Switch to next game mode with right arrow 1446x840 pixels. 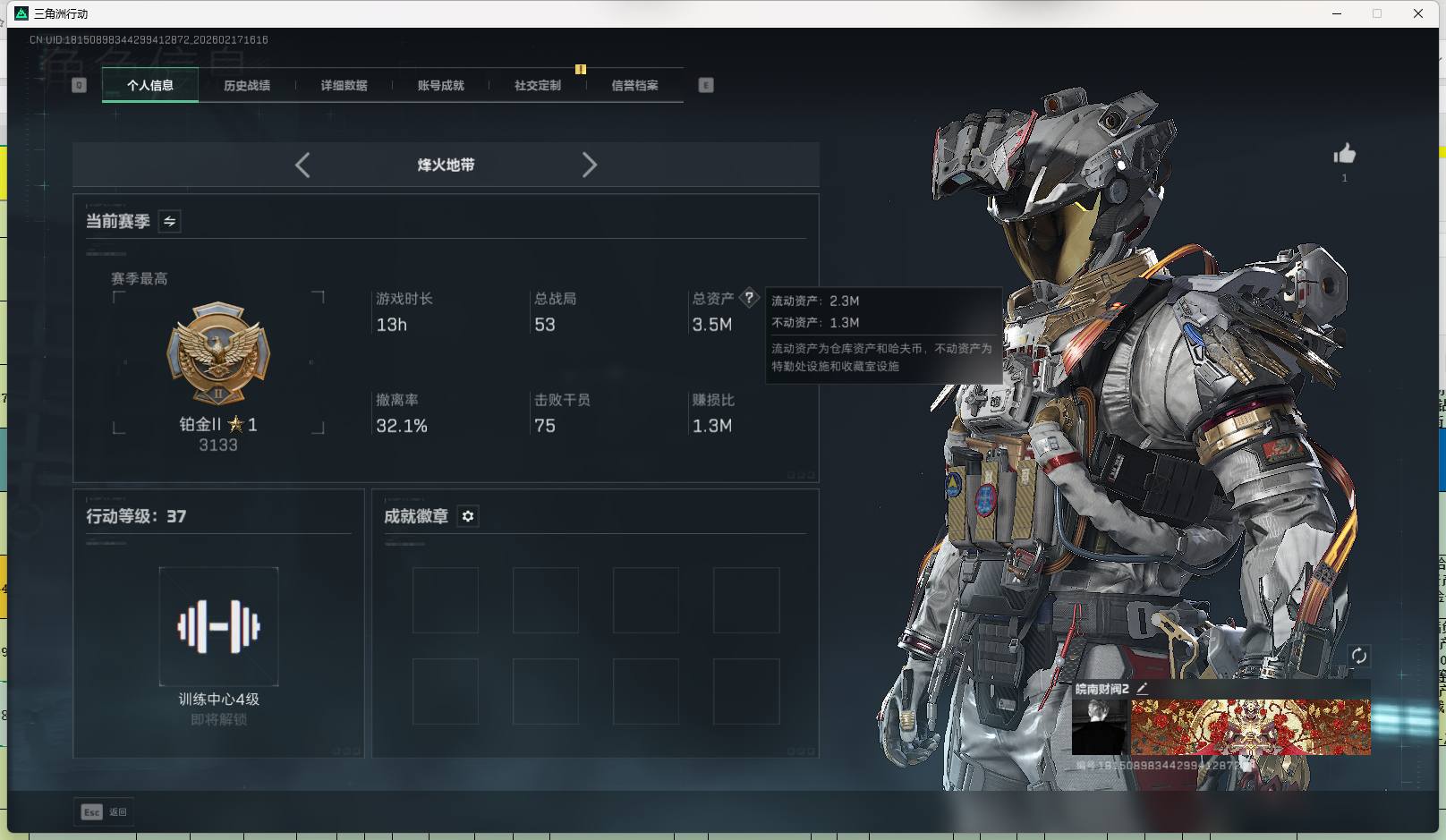tap(589, 165)
